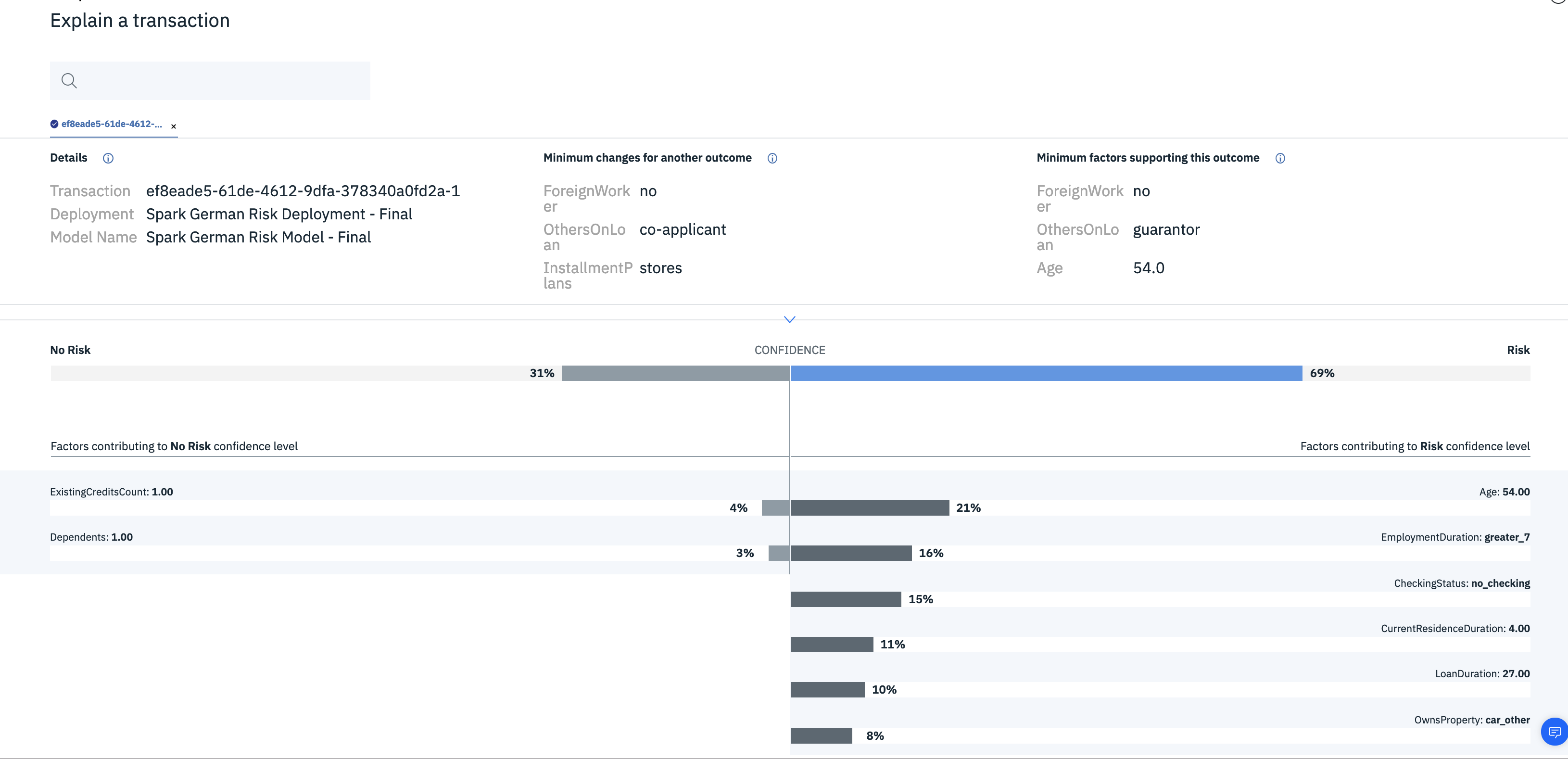Click the LoanDuration 10% bar
1568x760 pixels.
click(x=827, y=689)
